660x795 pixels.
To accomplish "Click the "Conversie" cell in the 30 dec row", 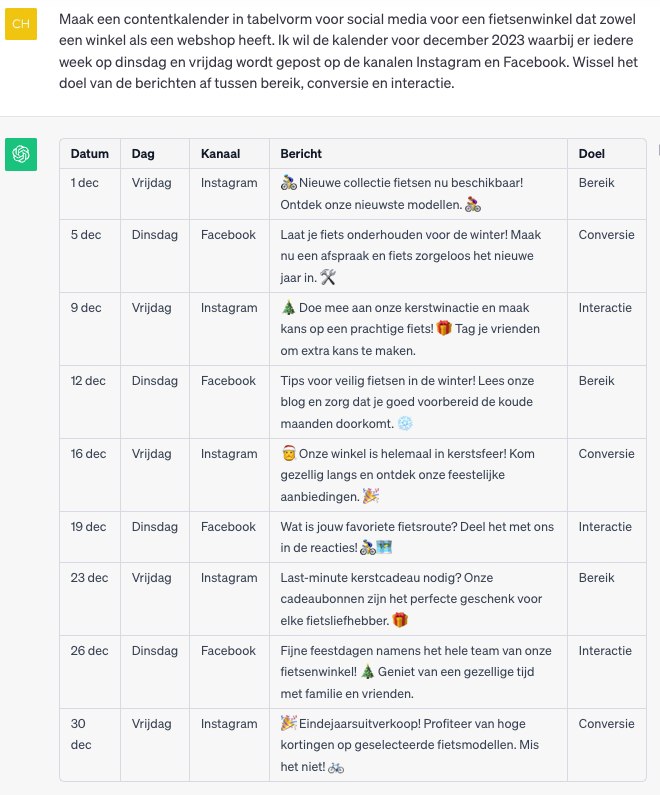I will [x=606, y=724].
